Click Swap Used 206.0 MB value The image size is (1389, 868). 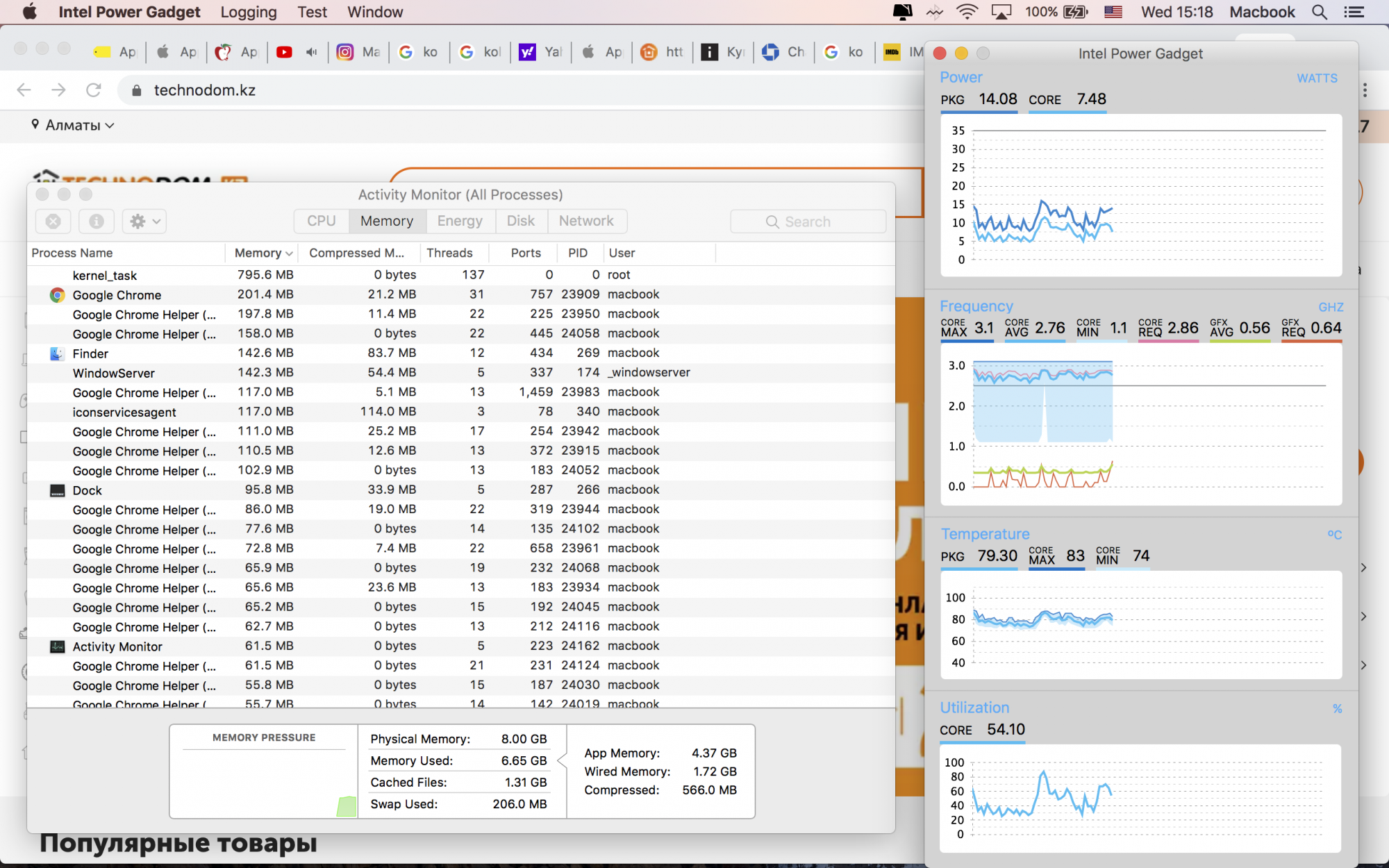[519, 804]
